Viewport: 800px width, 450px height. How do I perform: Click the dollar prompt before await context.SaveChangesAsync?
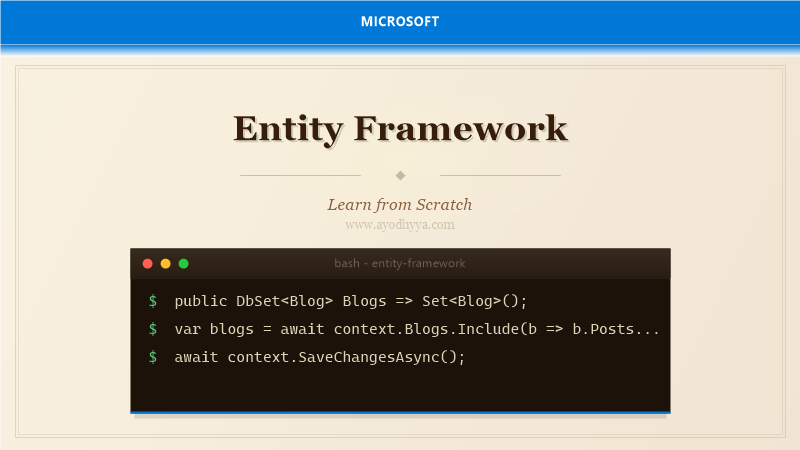(153, 357)
